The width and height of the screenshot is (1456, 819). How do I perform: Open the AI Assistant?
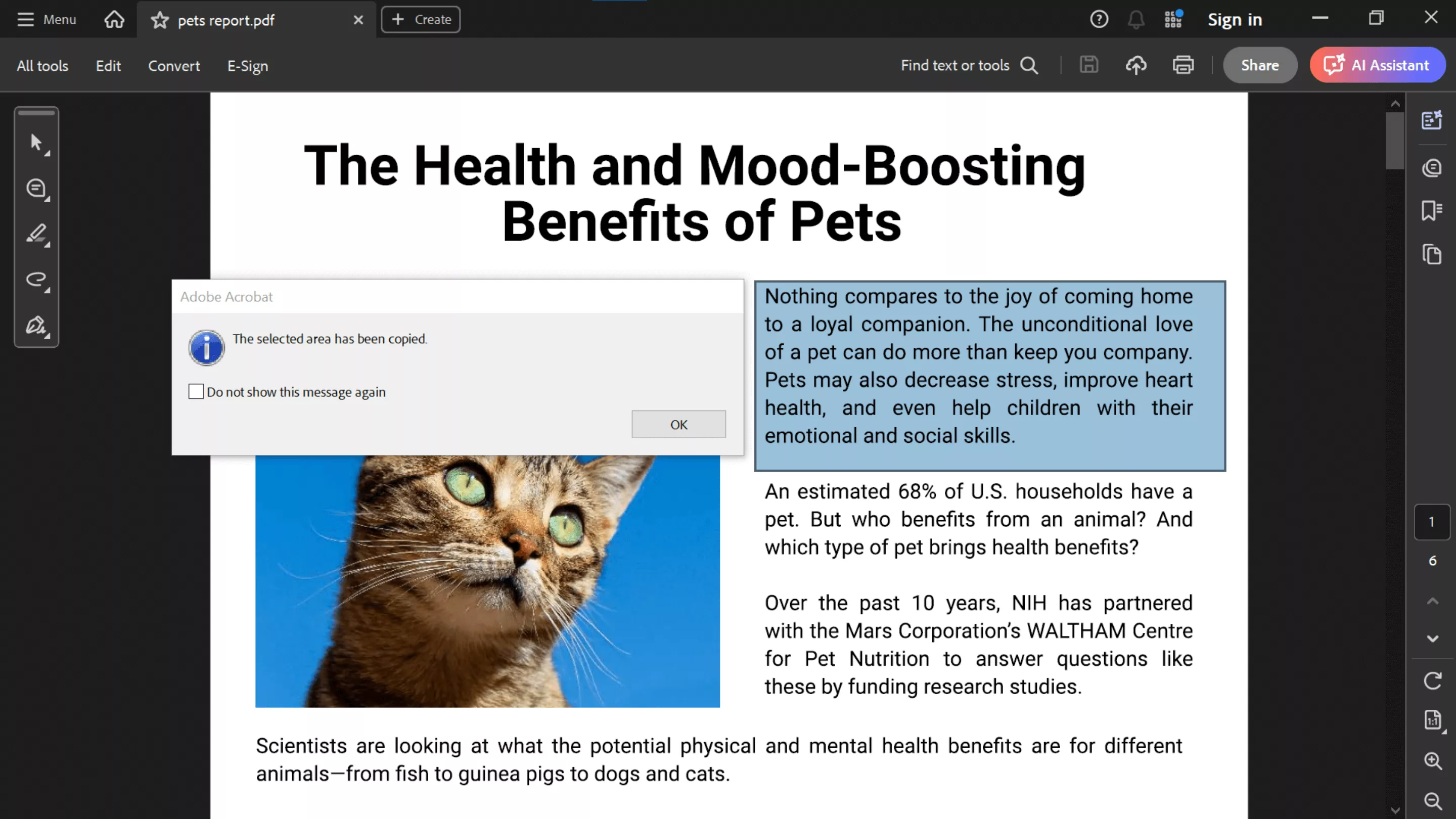(x=1378, y=65)
